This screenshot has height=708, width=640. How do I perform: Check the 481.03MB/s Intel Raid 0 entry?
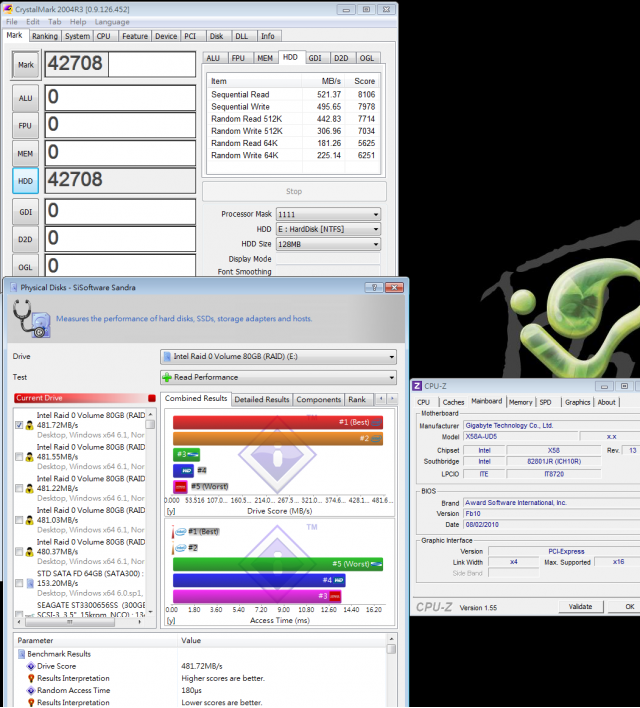click(19, 520)
